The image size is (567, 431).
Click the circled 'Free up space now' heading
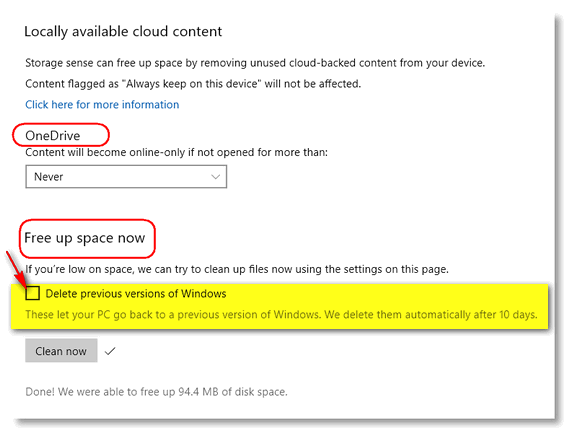[x=85, y=238]
